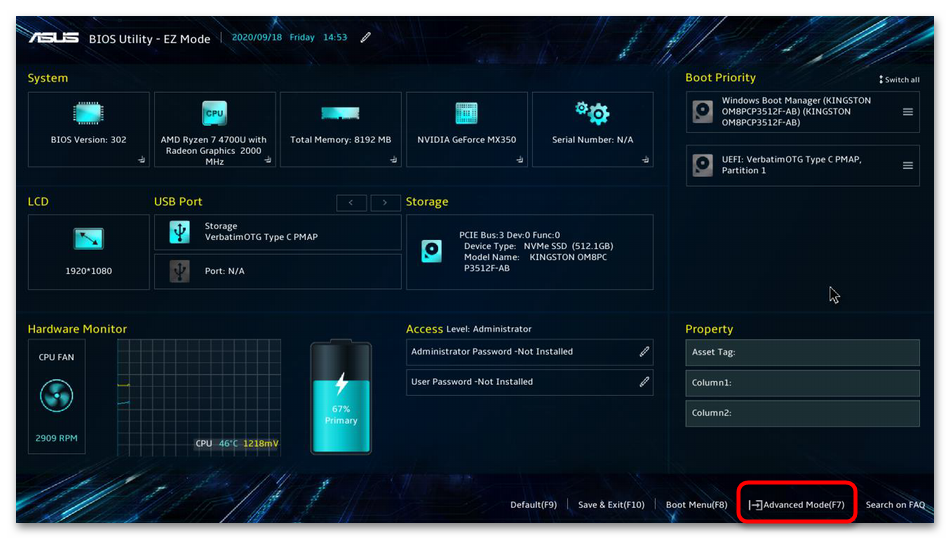Image resolution: width=950 pixels, height=539 pixels.
Task: Open Advanced Mode (F7)
Action: [x=797, y=505]
